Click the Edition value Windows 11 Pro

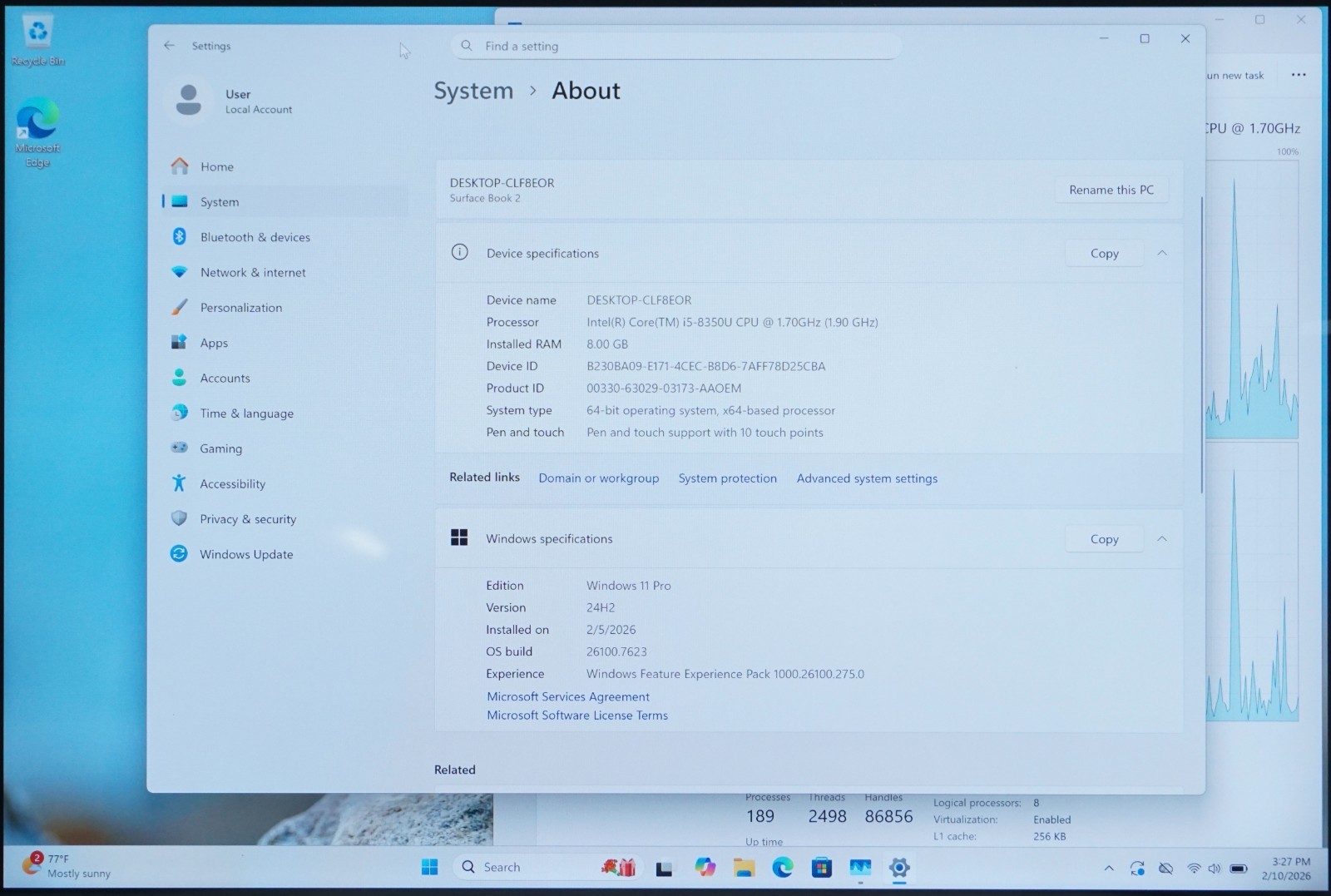[x=628, y=586]
